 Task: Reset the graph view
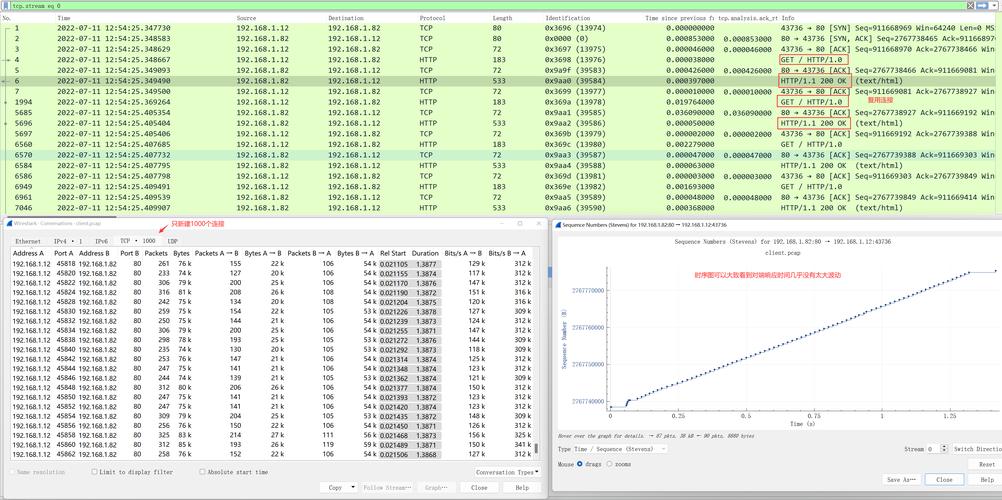(x=987, y=464)
